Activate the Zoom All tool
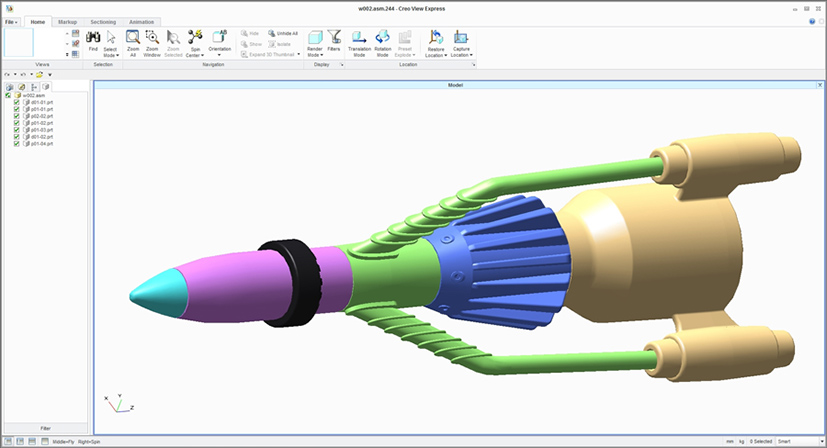This screenshot has width=827, height=448. tap(132, 38)
